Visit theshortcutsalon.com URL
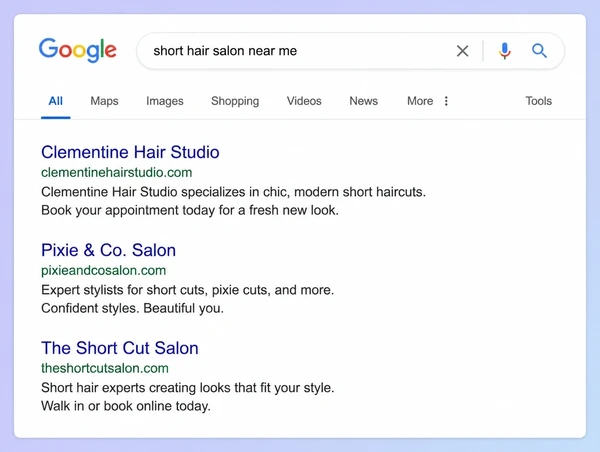The width and height of the screenshot is (600, 452). tap(105, 368)
